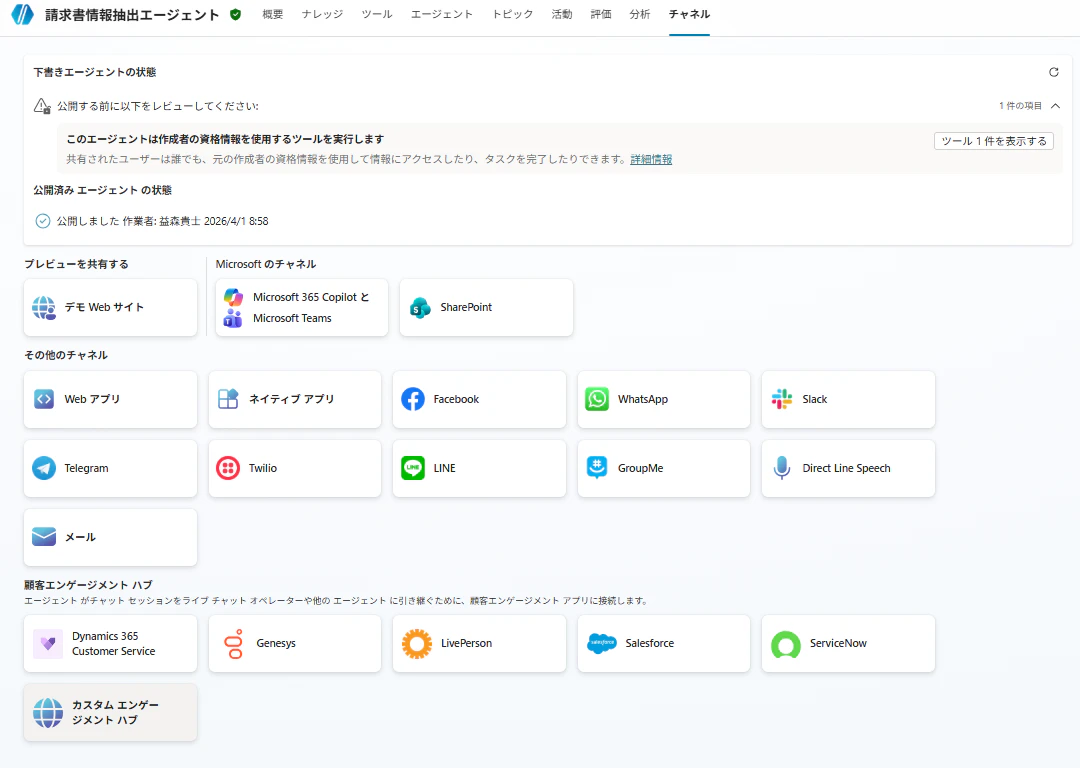Click the warning triangle review icon
The height and width of the screenshot is (768, 1080).
(x=42, y=106)
